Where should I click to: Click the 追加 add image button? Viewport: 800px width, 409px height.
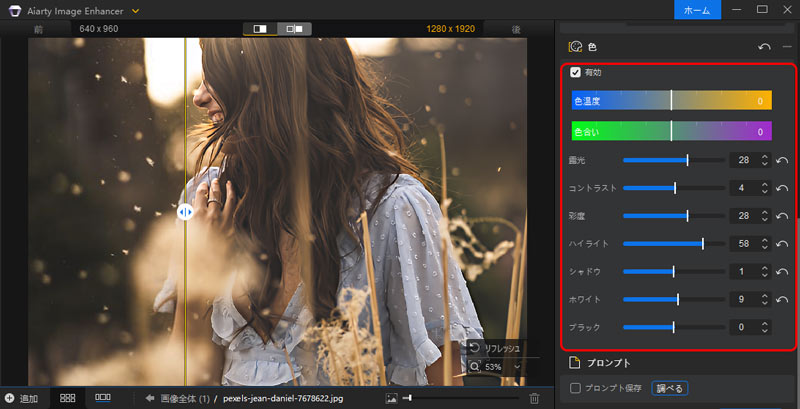coord(21,398)
